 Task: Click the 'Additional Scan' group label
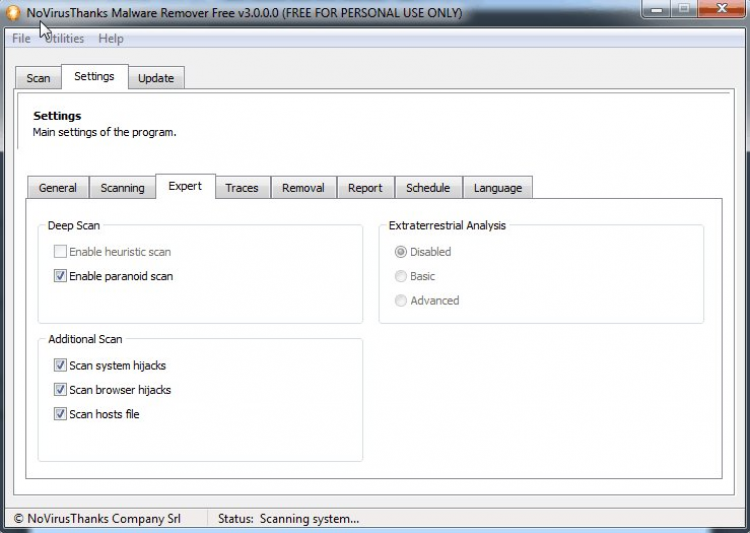coord(85,339)
